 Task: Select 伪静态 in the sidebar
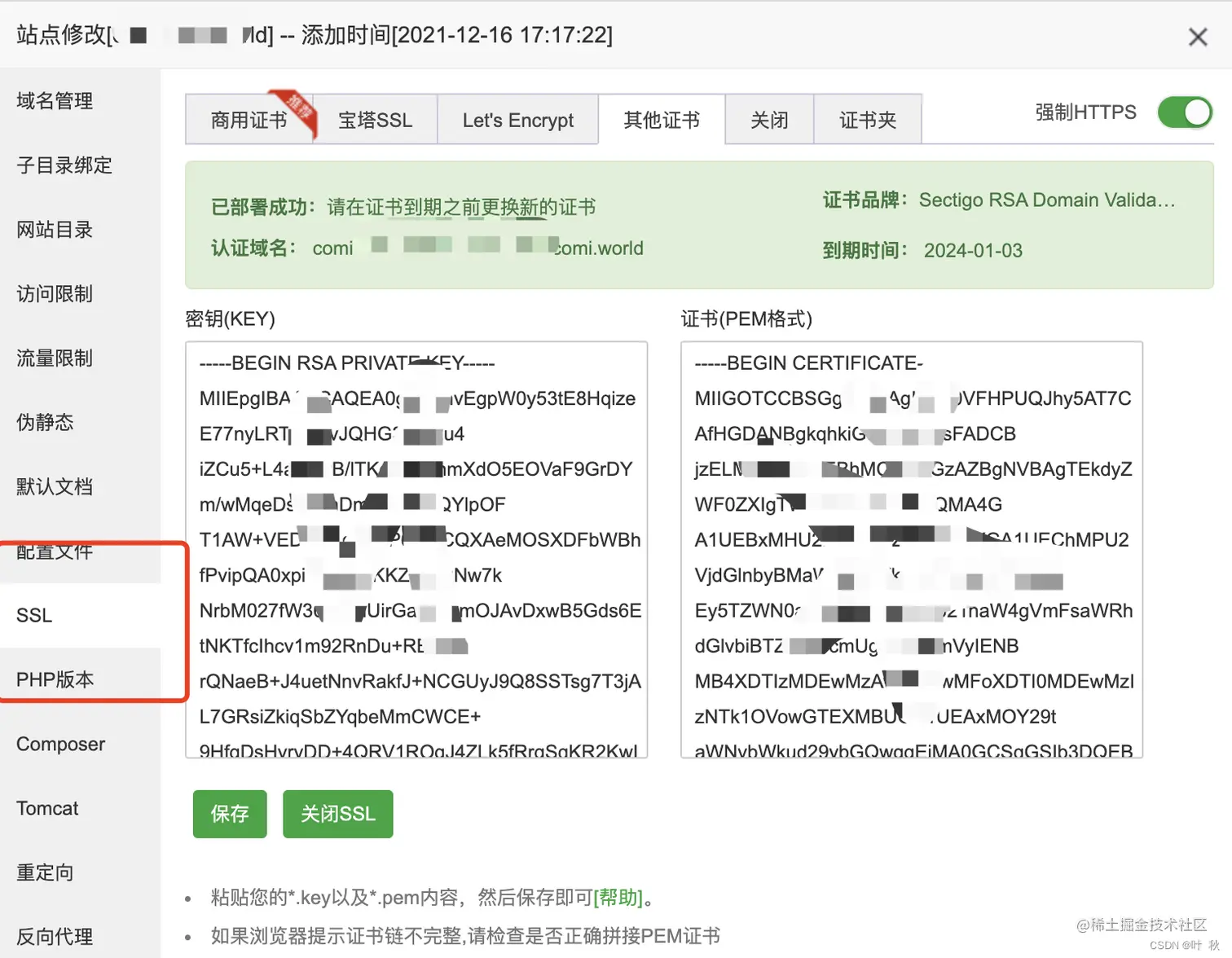coord(45,422)
